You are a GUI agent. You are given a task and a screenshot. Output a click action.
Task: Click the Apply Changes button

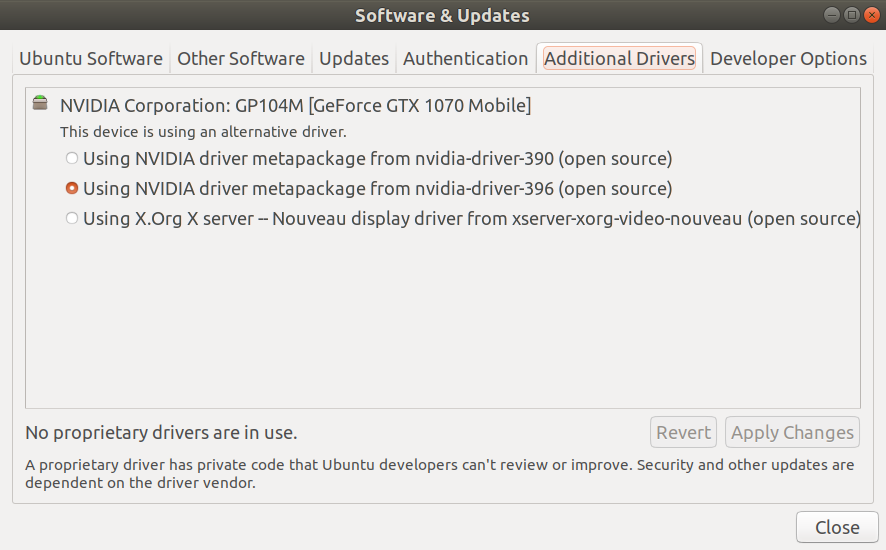point(792,432)
